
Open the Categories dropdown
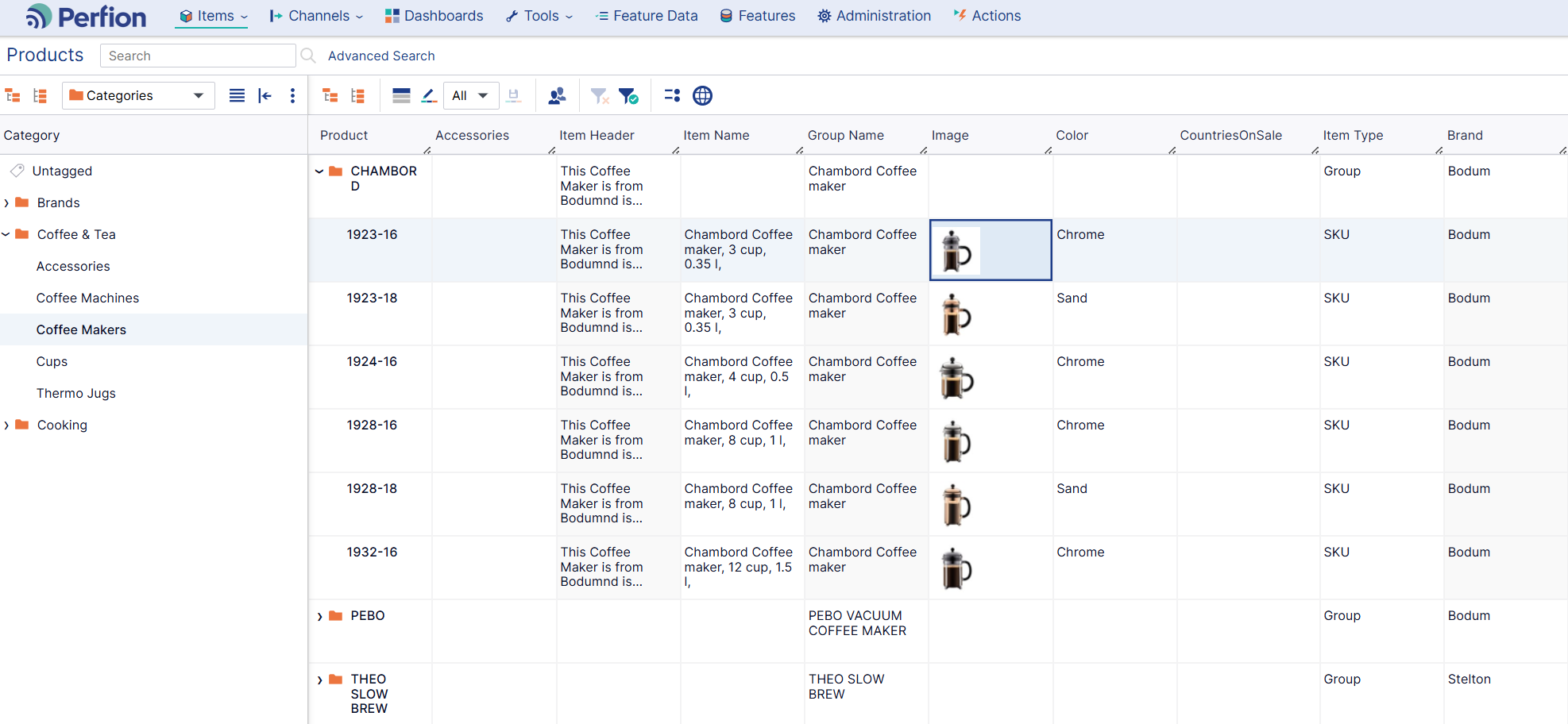138,96
